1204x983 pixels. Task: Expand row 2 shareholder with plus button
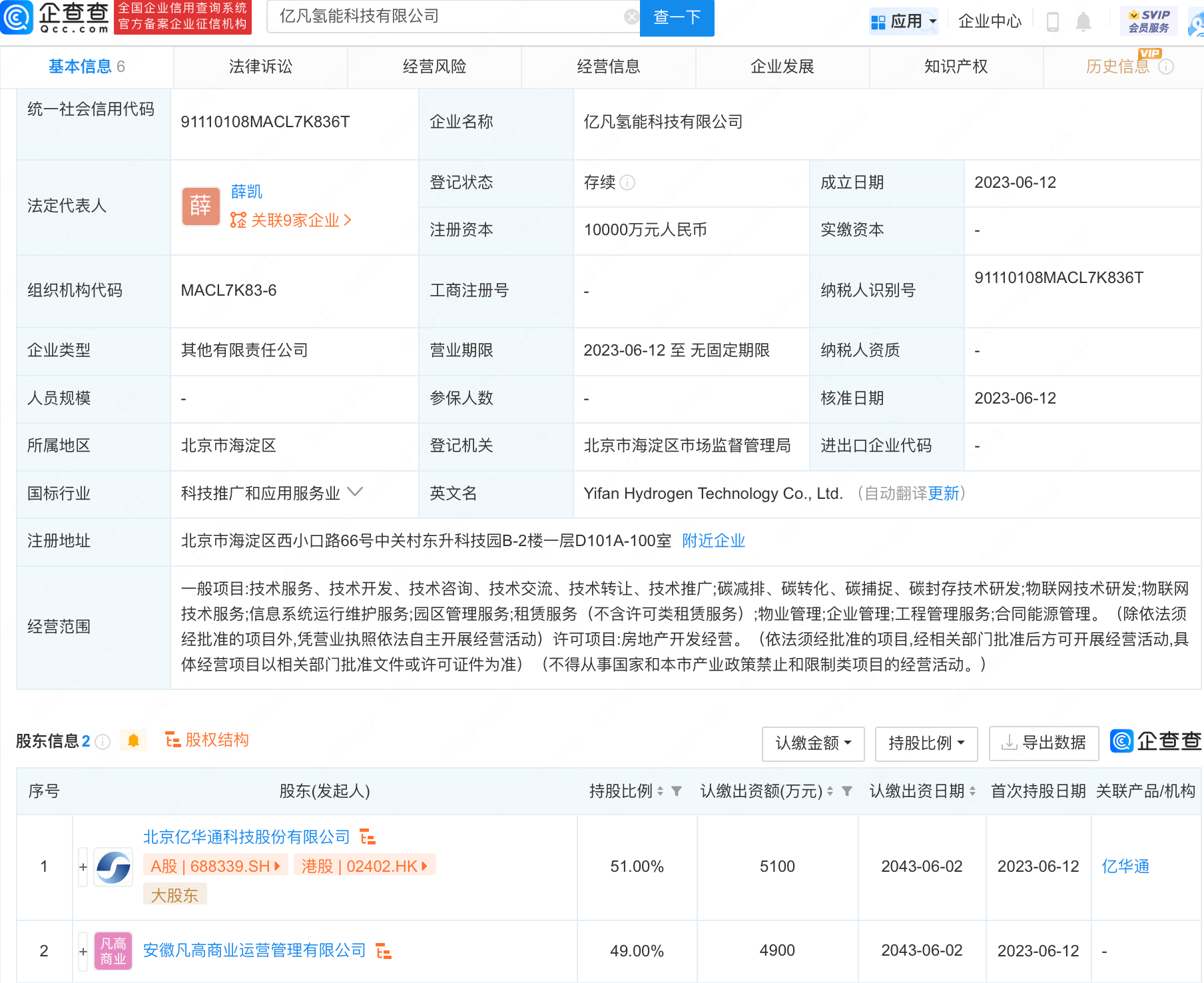pos(83,952)
